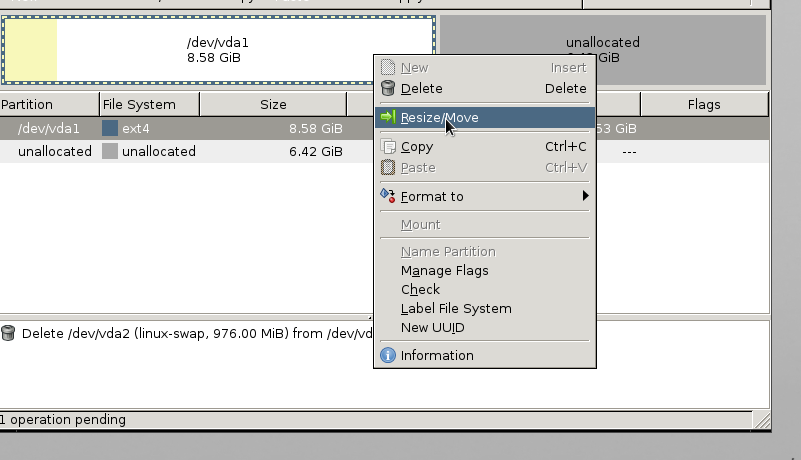Choose Manage Flags from context menu
Viewport: 801px width, 460px height.
point(444,270)
